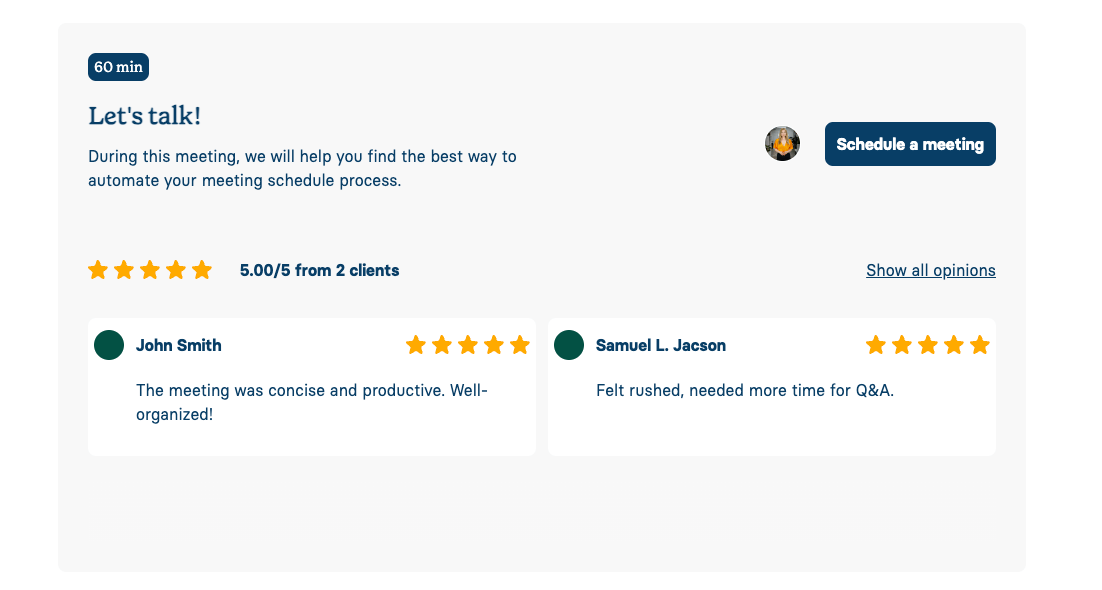Image resolution: width=1102 pixels, height=590 pixels.
Task: Click the last star in Samuel's review rating
Action: (979, 344)
